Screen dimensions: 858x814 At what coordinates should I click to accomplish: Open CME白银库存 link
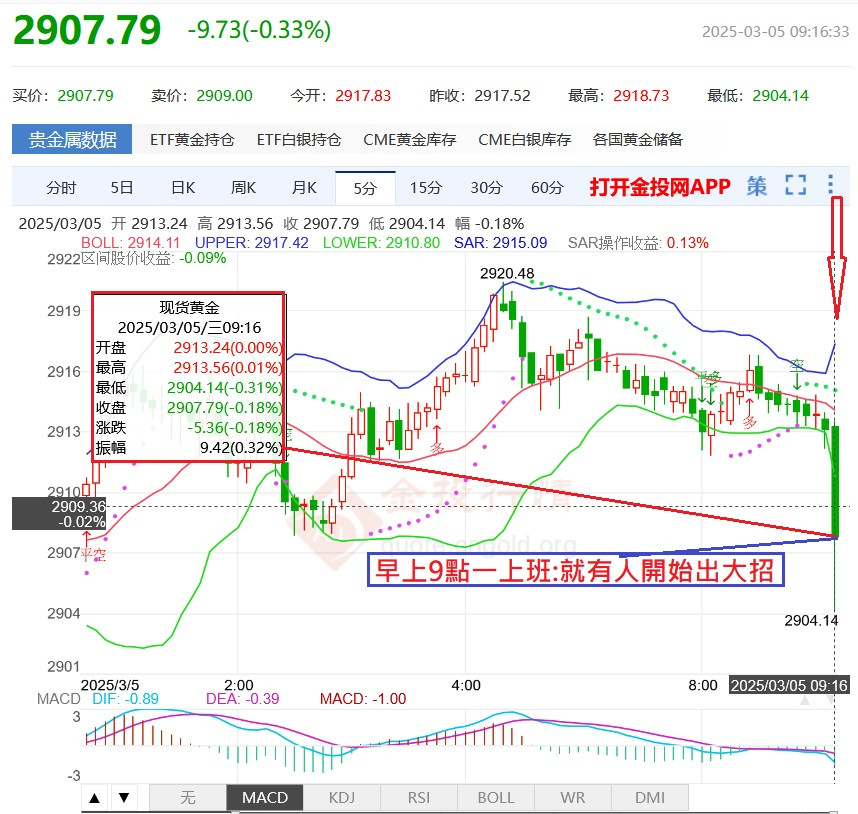(525, 139)
